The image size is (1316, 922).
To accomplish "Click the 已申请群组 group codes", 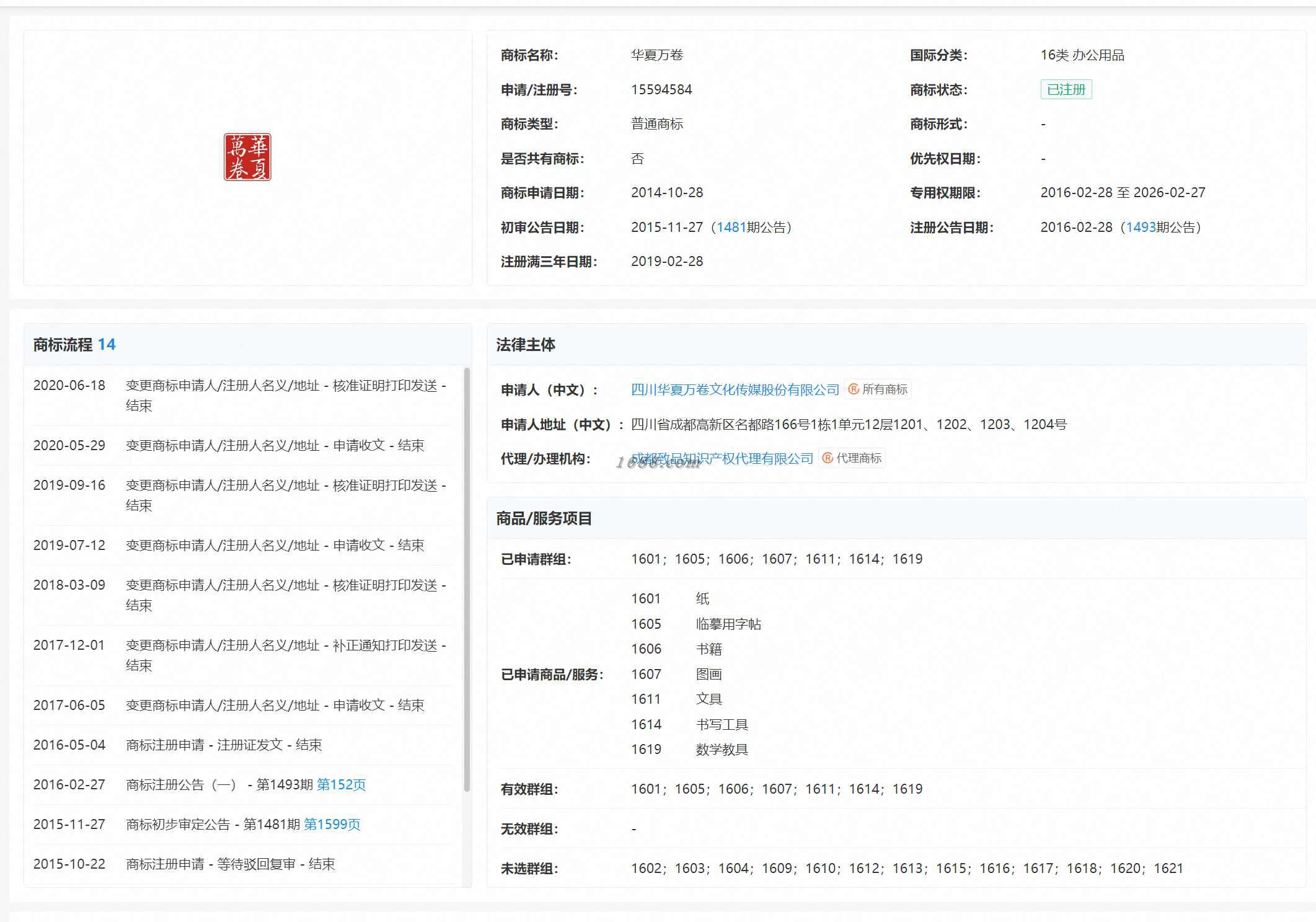I will click(777, 559).
